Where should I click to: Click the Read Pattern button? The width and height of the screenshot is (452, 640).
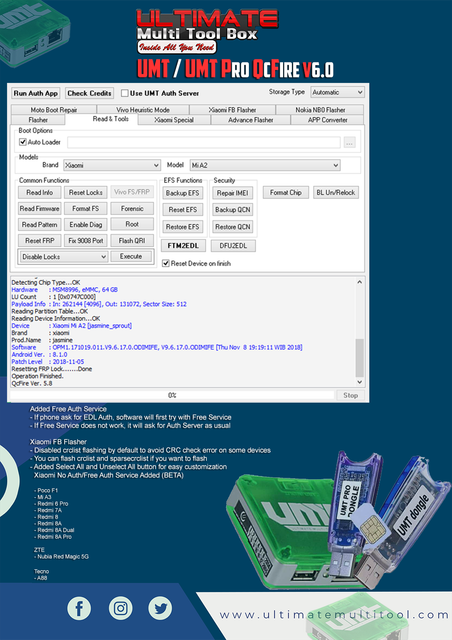tap(40, 224)
